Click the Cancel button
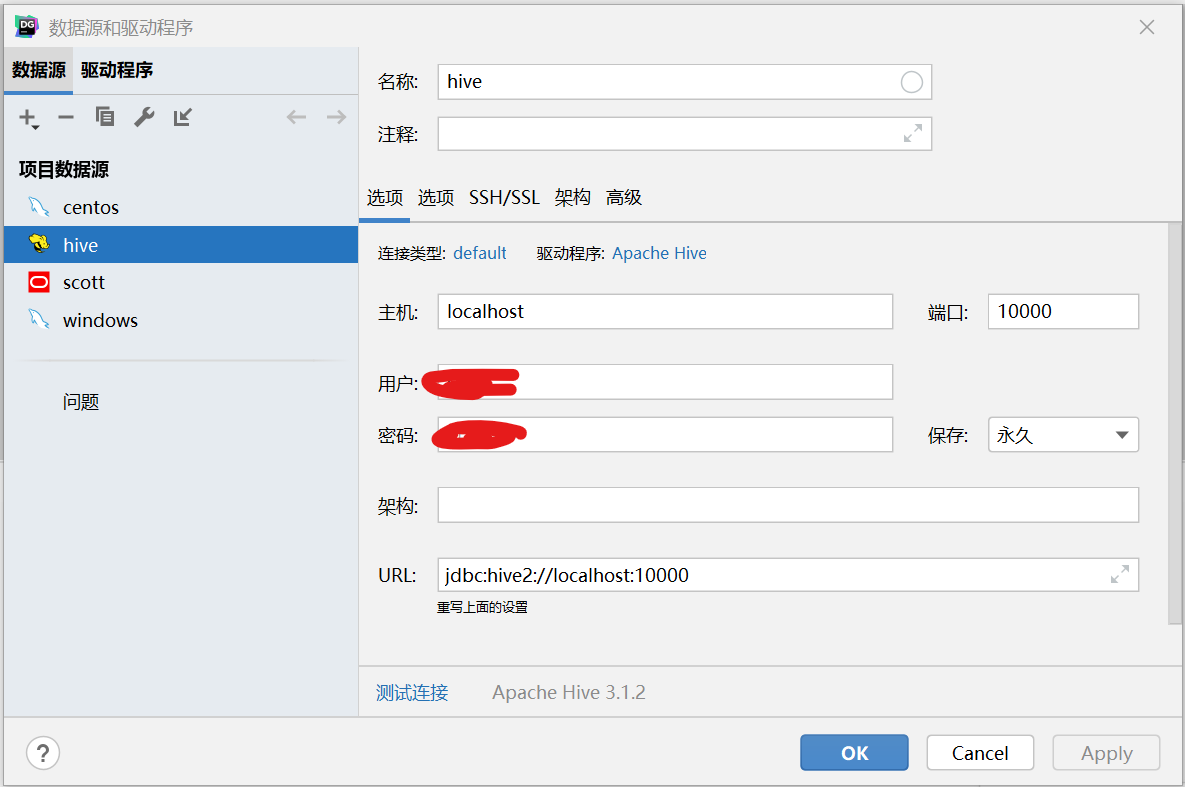This screenshot has width=1185, height=787. (980, 753)
